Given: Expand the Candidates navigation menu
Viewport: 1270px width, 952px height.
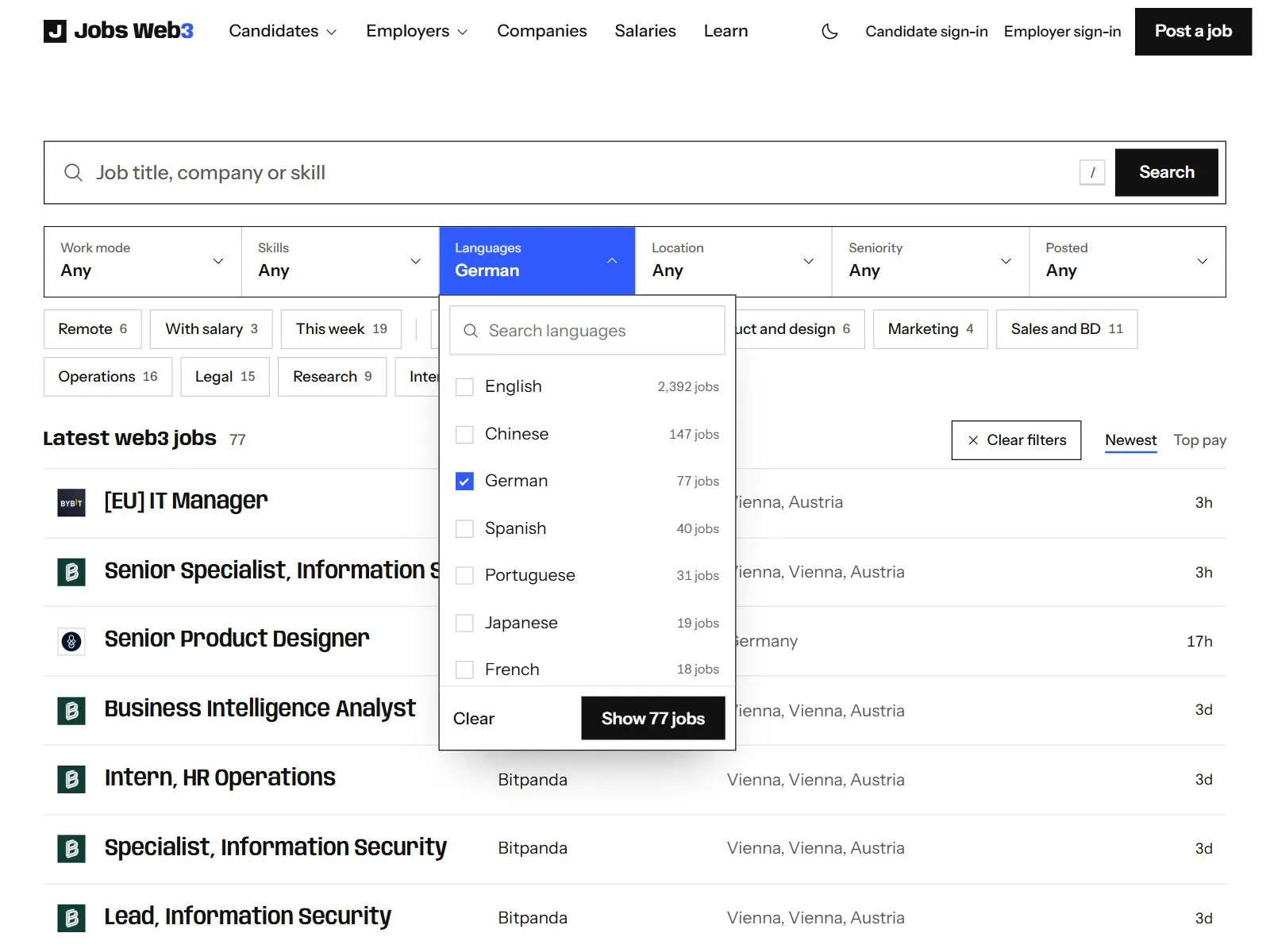Looking at the screenshot, I should [283, 31].
